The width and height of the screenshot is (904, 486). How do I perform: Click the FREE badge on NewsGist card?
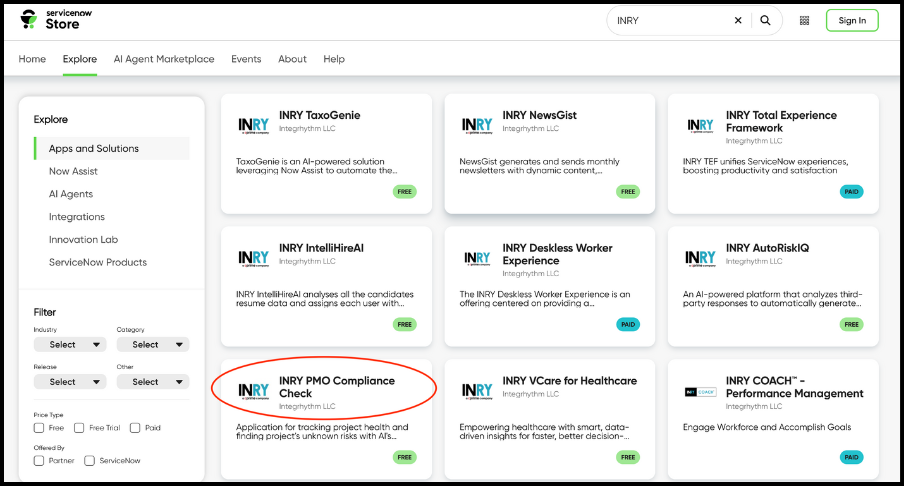click(x=628, y=191)
